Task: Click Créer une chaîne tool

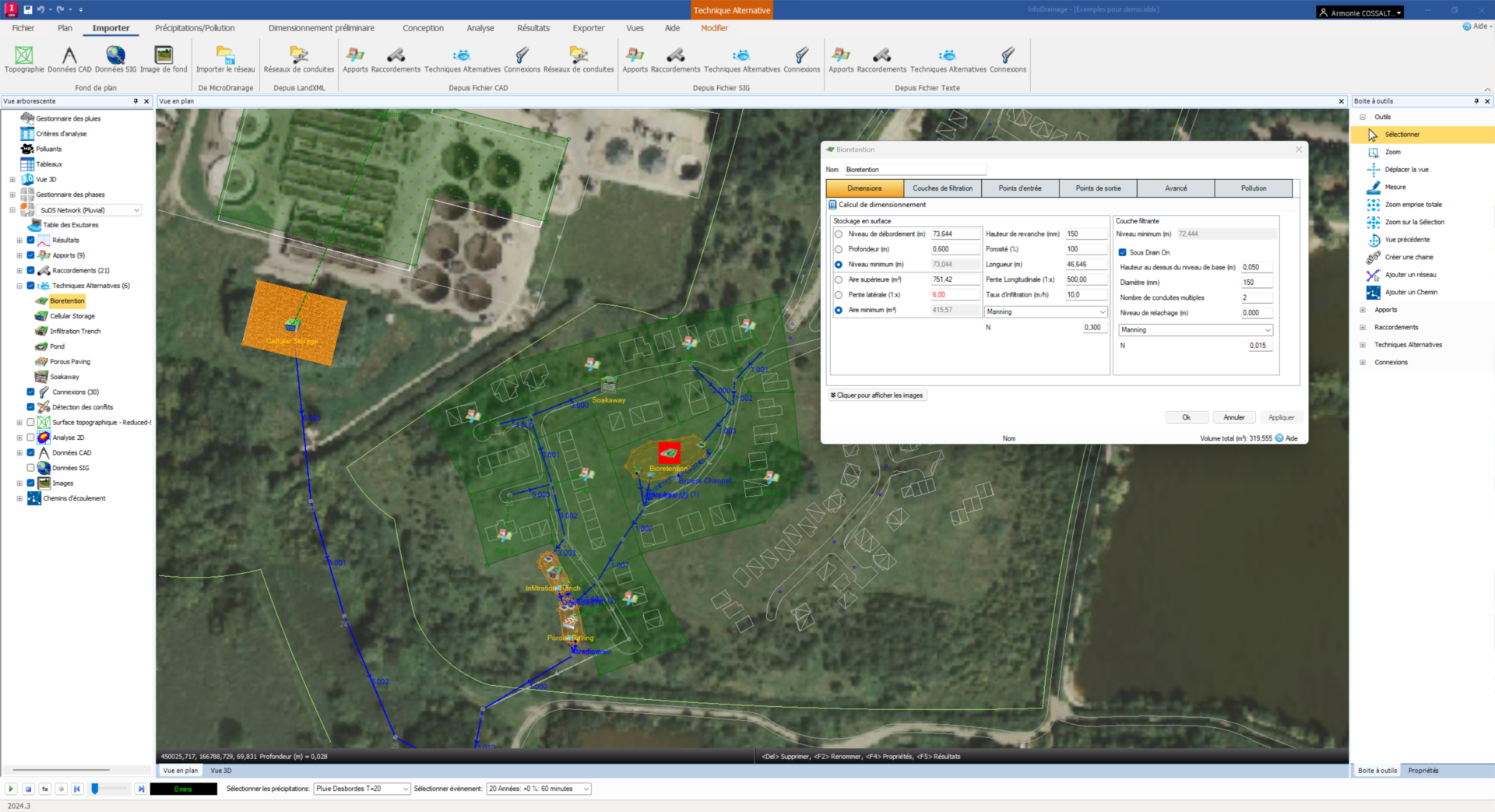Action: click(x=1408, y=257)
